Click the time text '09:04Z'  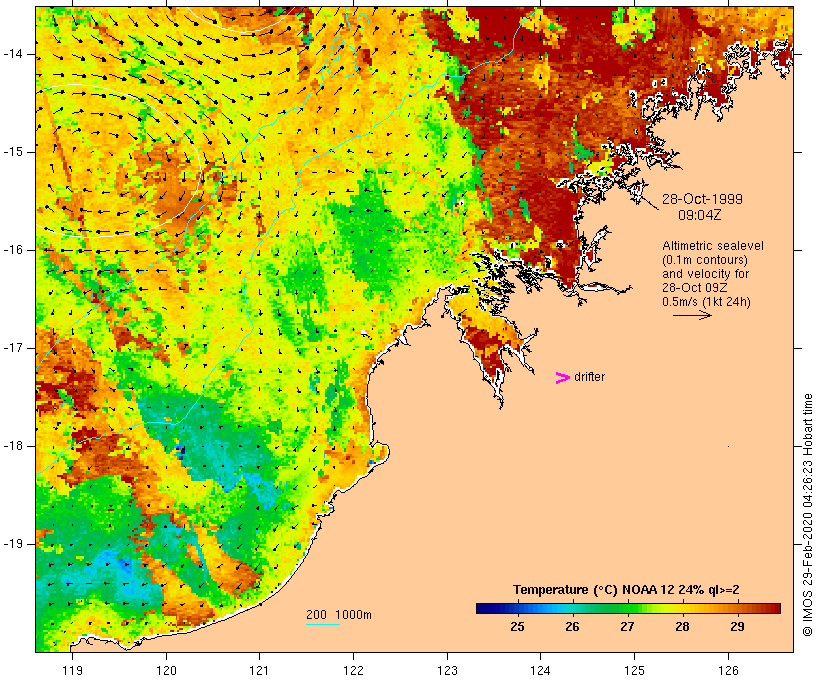700,215
